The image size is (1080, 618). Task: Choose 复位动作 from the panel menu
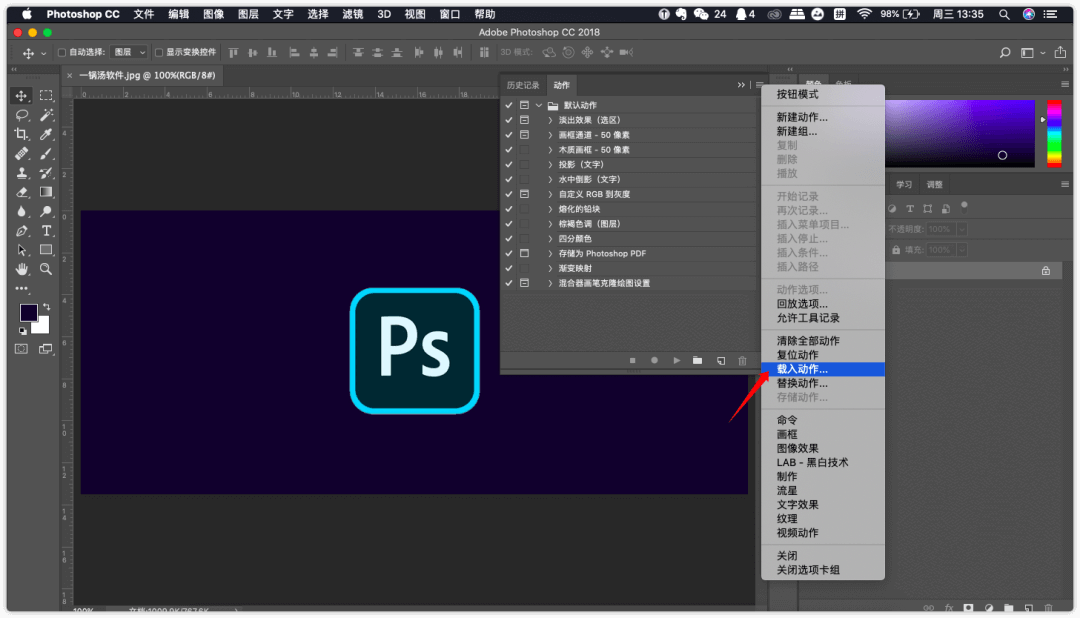click(x=822, y=355)
